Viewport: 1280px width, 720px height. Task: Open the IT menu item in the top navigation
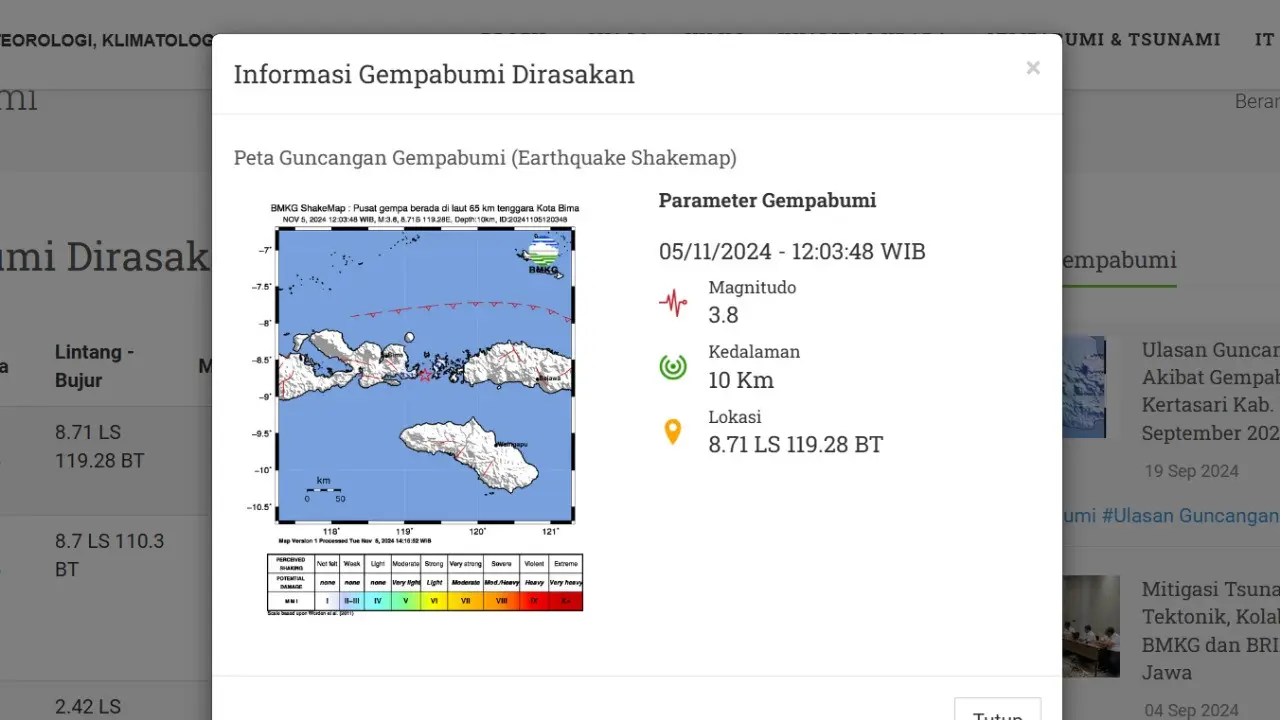tap(1264, 40)
